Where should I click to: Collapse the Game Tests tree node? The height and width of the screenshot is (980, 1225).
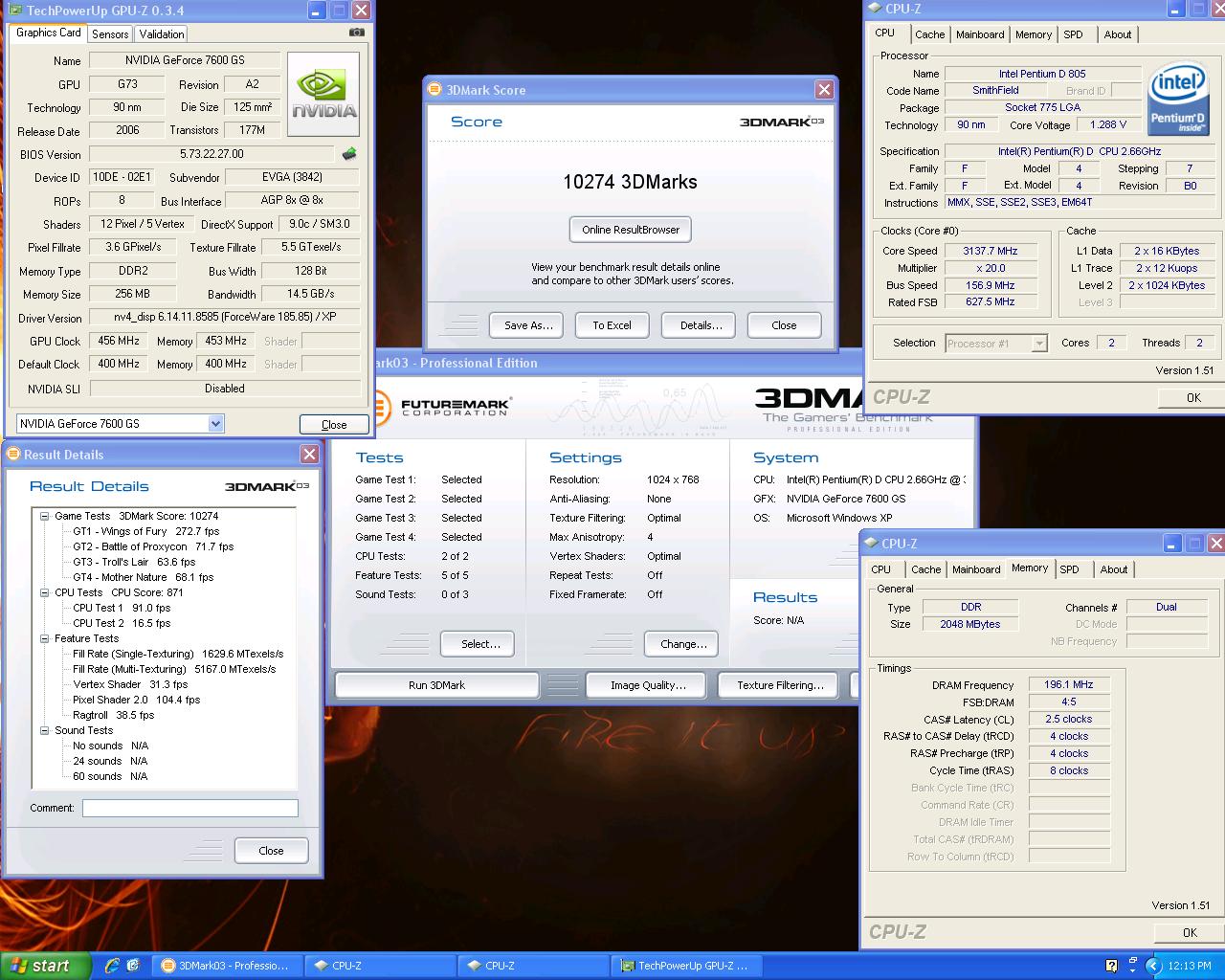pyautogui.click(x=44, y=516)
